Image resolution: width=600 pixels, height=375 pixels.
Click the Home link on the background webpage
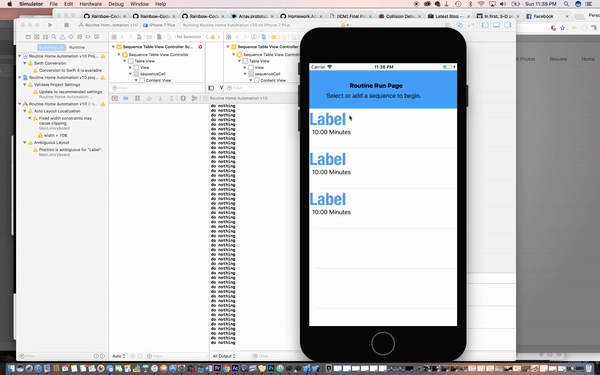tap(588, 59)
